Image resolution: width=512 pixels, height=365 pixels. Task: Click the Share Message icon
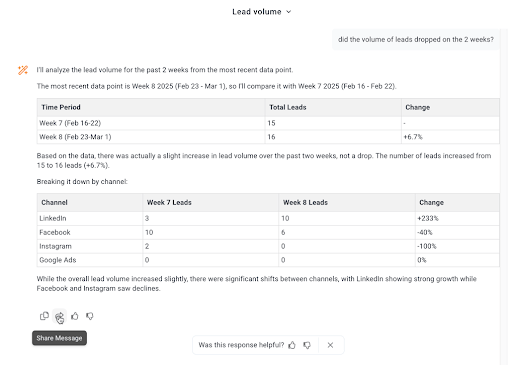click(59, 316)
